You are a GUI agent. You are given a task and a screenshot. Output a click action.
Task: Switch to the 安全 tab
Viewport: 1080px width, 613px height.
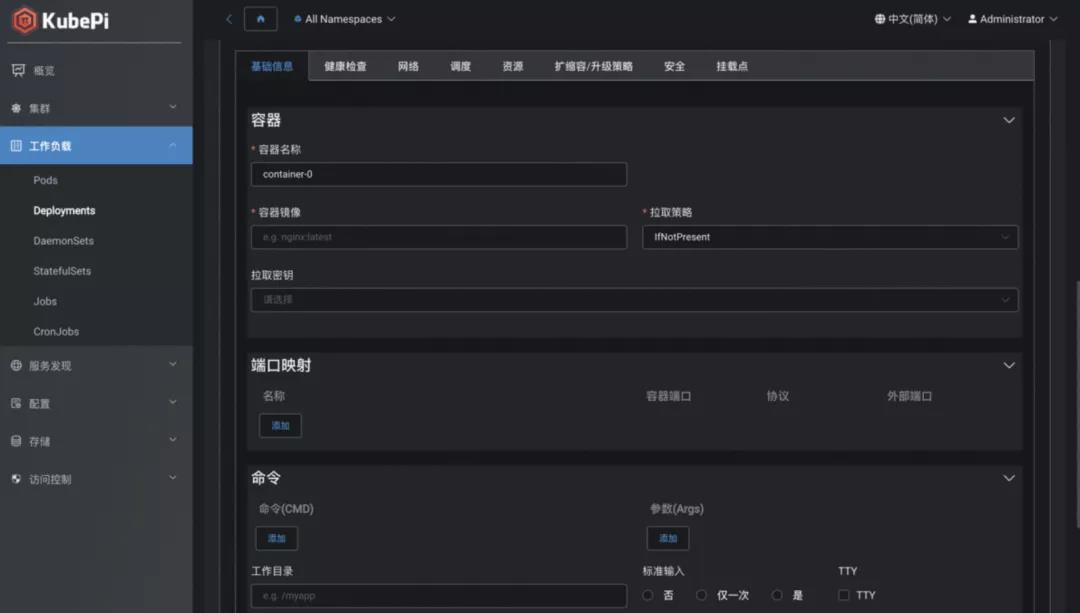674,66
